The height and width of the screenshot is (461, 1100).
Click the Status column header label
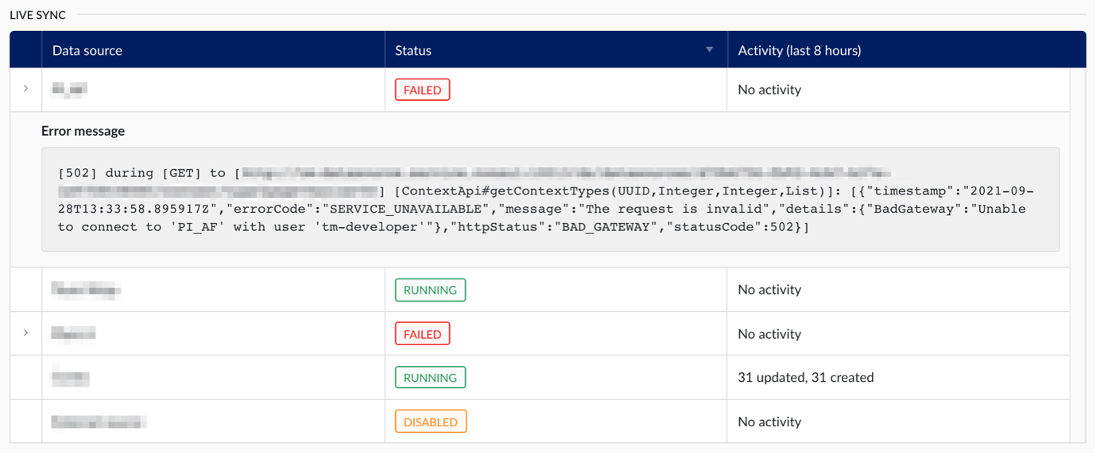point(413,50)
